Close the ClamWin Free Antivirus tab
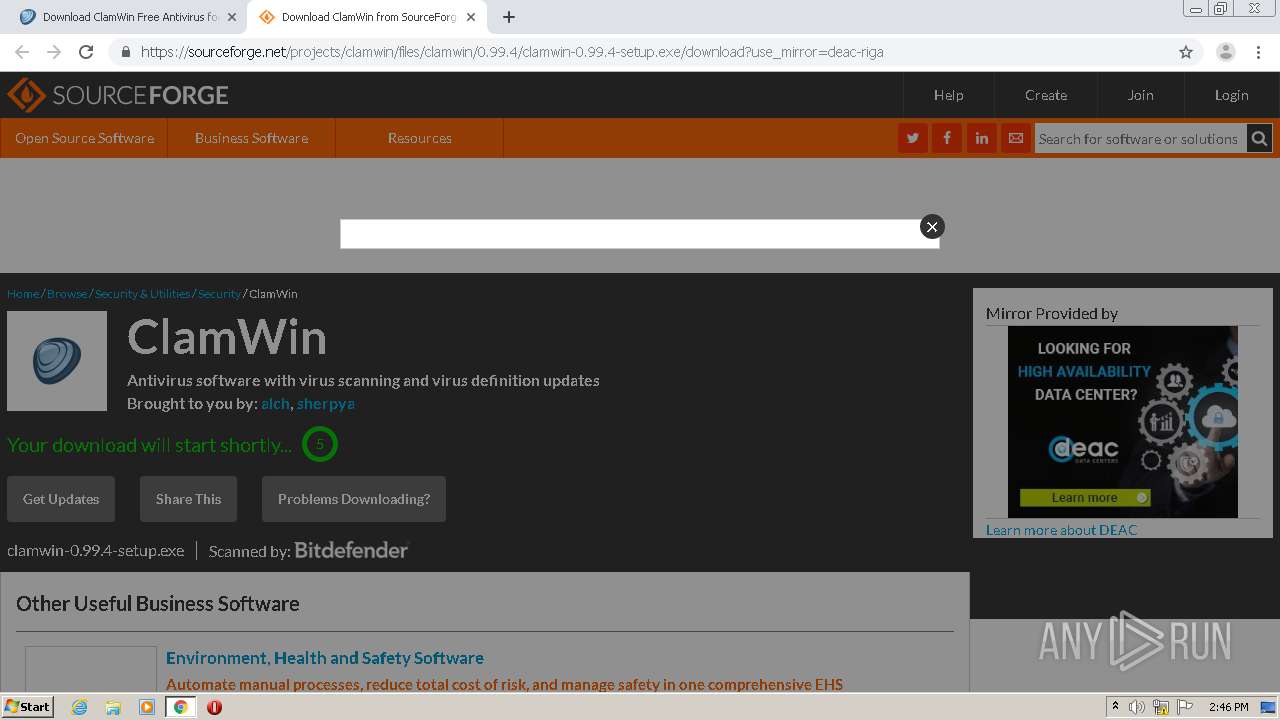The width and height of the screenshot is (1280, 720). pos(232,17)
